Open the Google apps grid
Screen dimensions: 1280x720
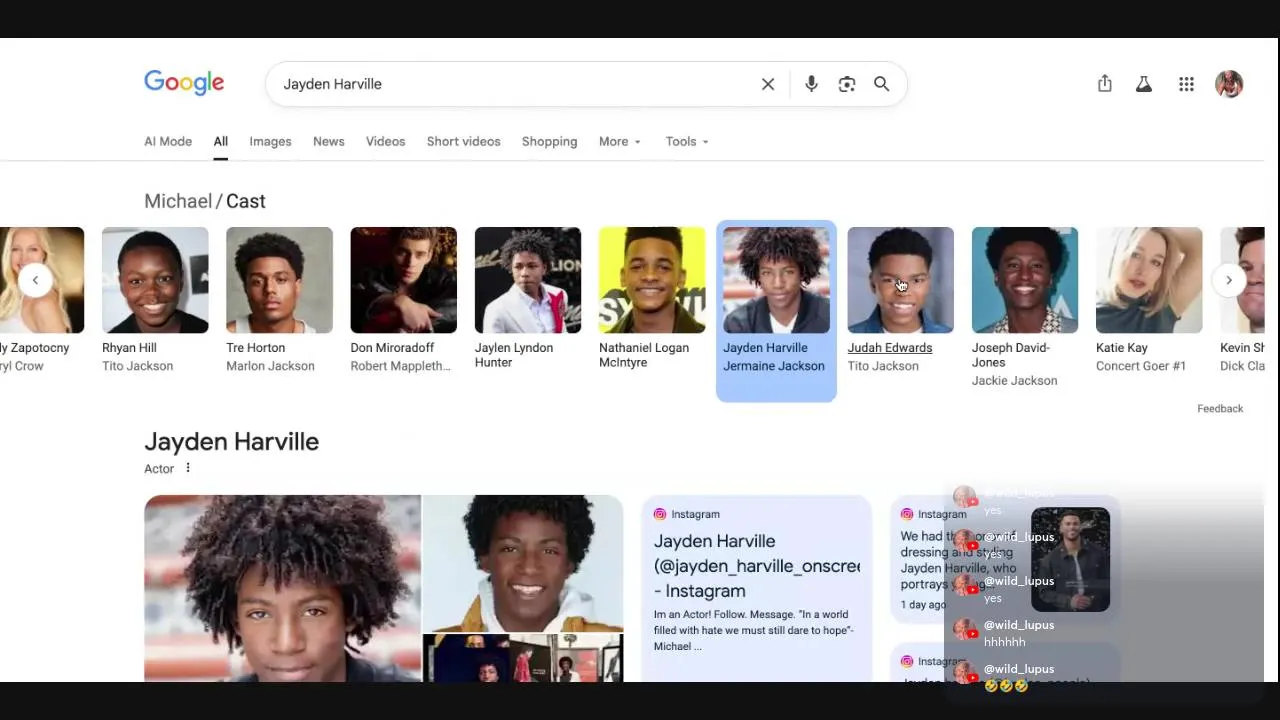[1186, 84]
